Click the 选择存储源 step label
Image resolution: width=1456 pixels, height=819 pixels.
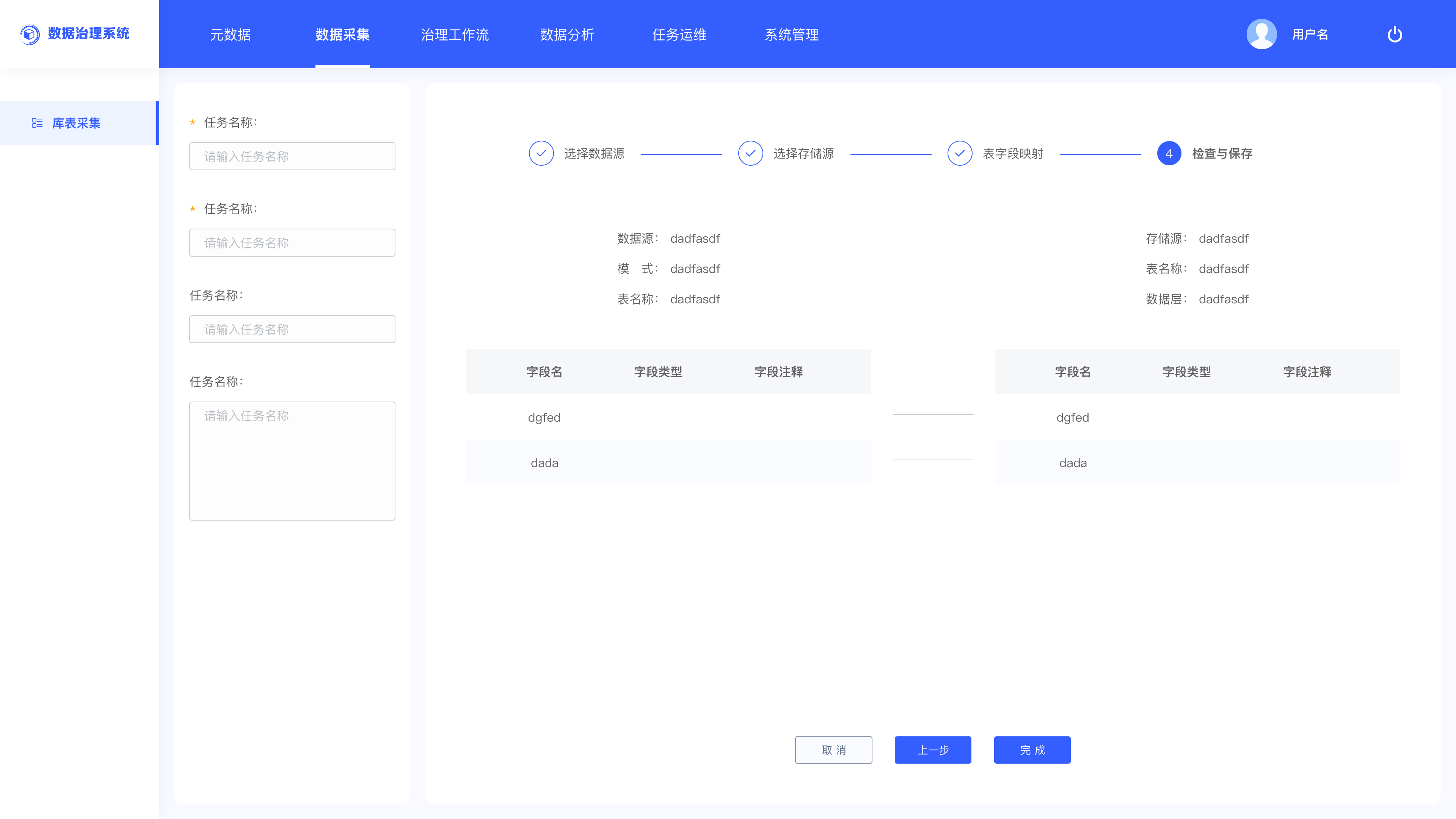[x=804, y=154]
